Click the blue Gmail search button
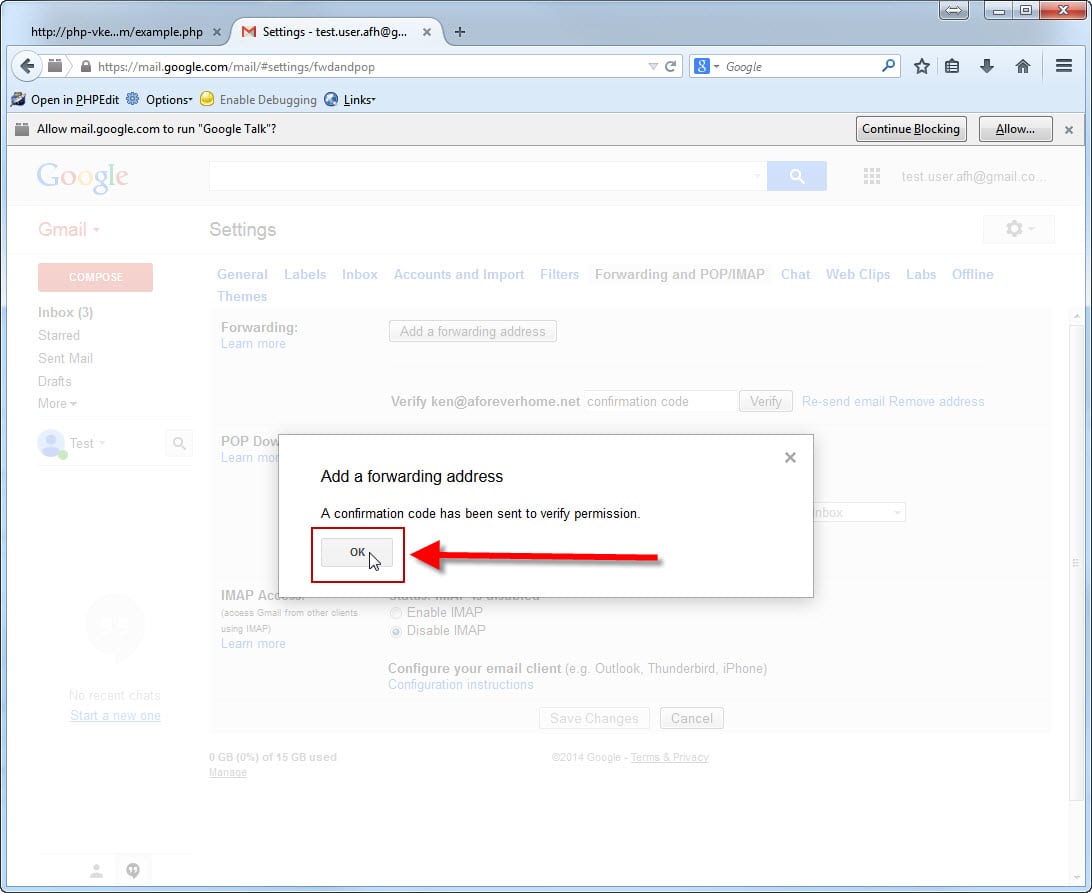1092x893 pixels. click(796, 176)
